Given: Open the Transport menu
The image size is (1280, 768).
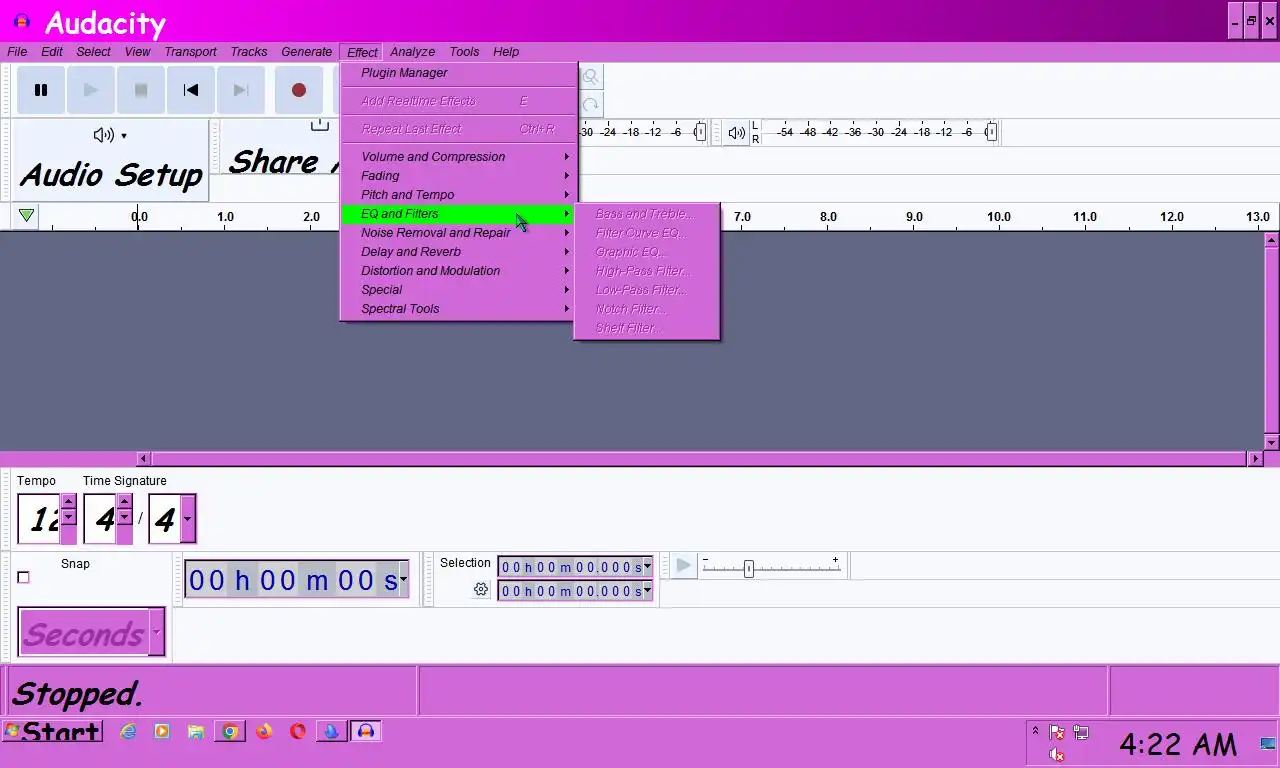Looking at the screenshot, I should coord(190,52).
